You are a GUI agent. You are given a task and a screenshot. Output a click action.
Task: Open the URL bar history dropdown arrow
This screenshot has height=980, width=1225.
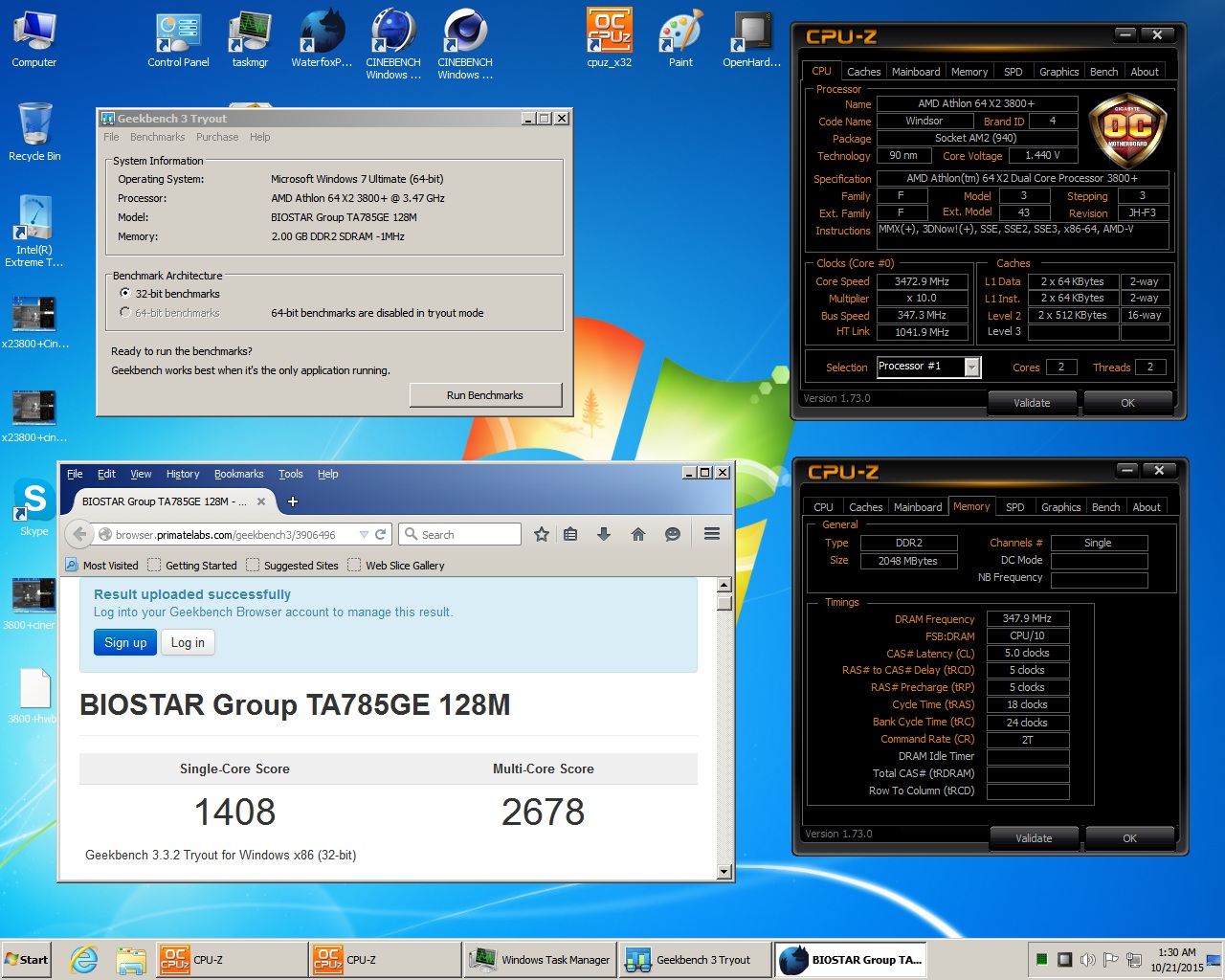(x=364, y=534)
